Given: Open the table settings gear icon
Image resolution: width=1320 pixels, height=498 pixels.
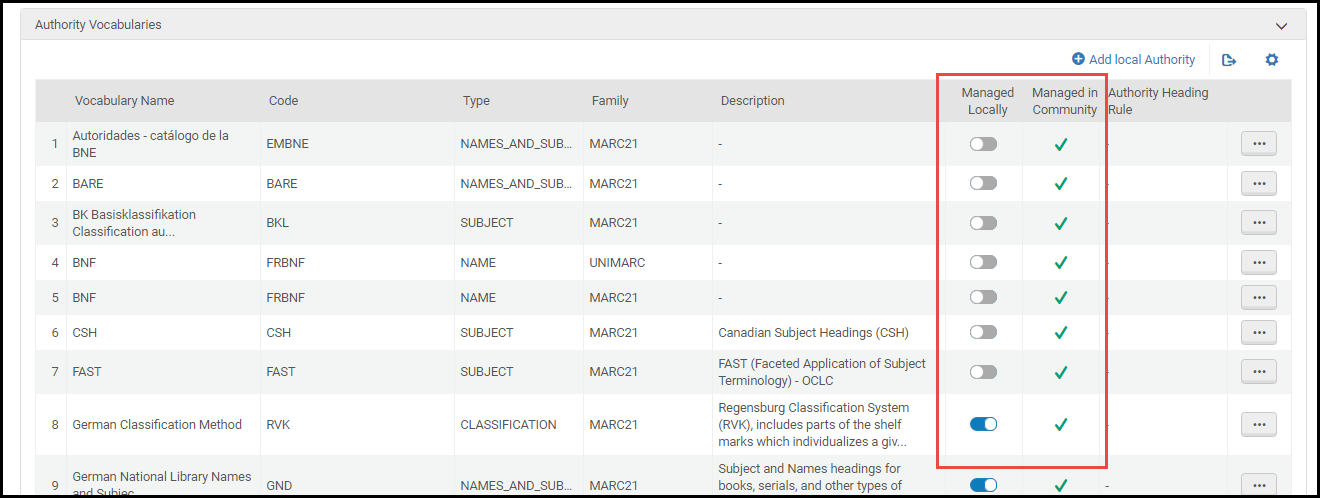Looking at the screenshot, I should point(1272,60).
